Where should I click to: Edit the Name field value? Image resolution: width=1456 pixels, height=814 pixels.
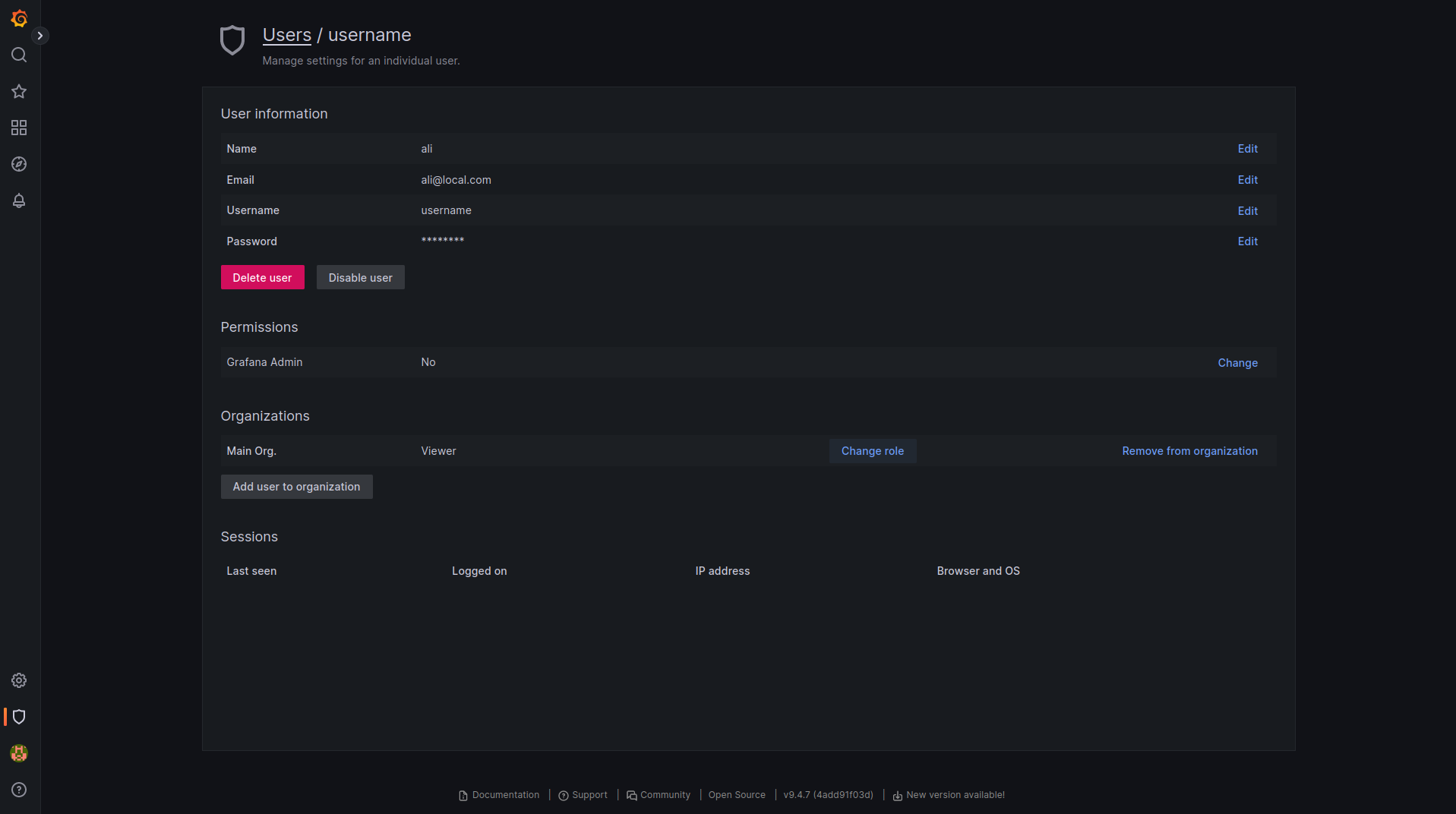[1247, 149]
